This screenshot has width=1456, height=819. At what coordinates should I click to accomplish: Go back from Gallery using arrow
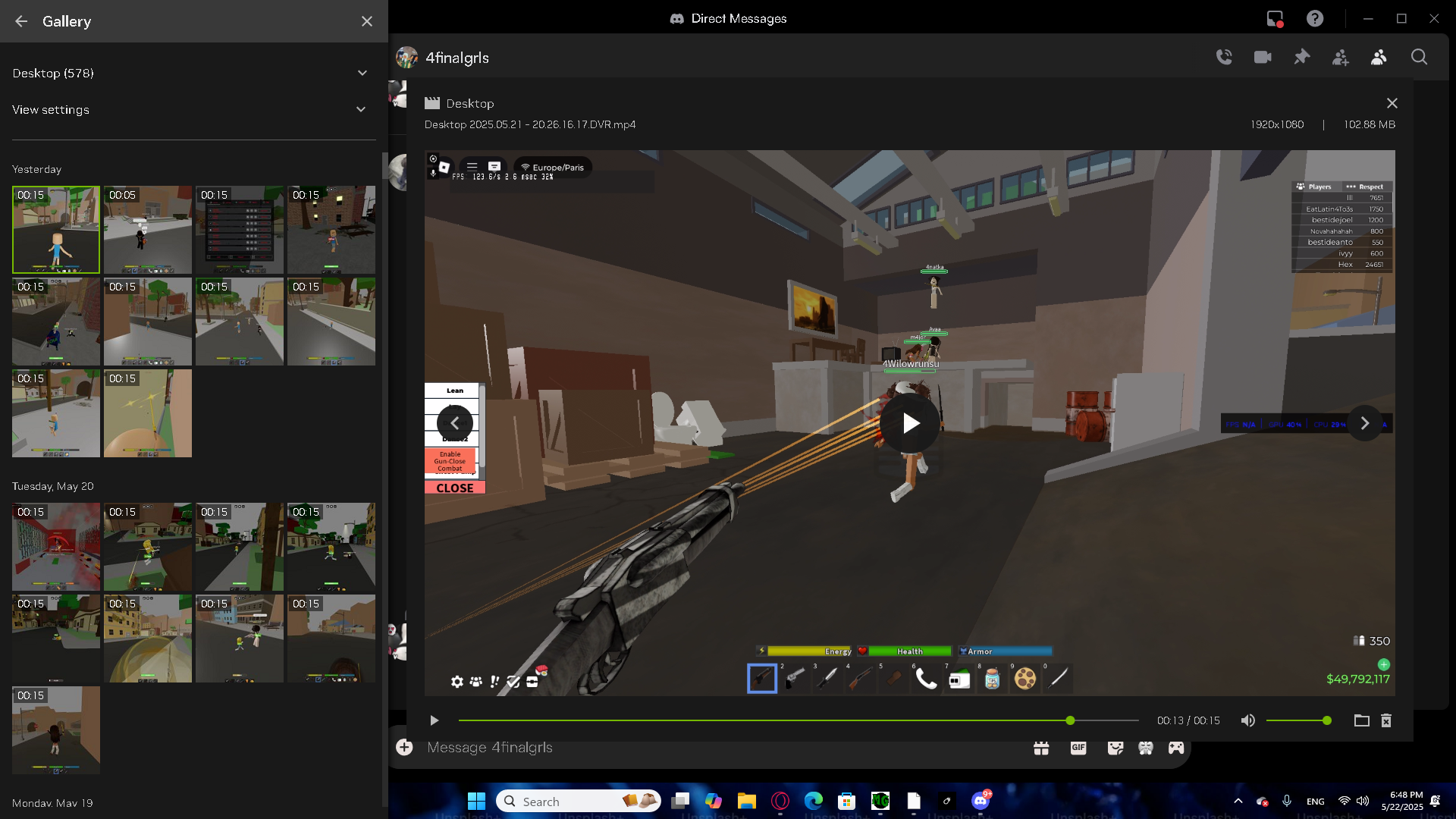pos(21,21)
